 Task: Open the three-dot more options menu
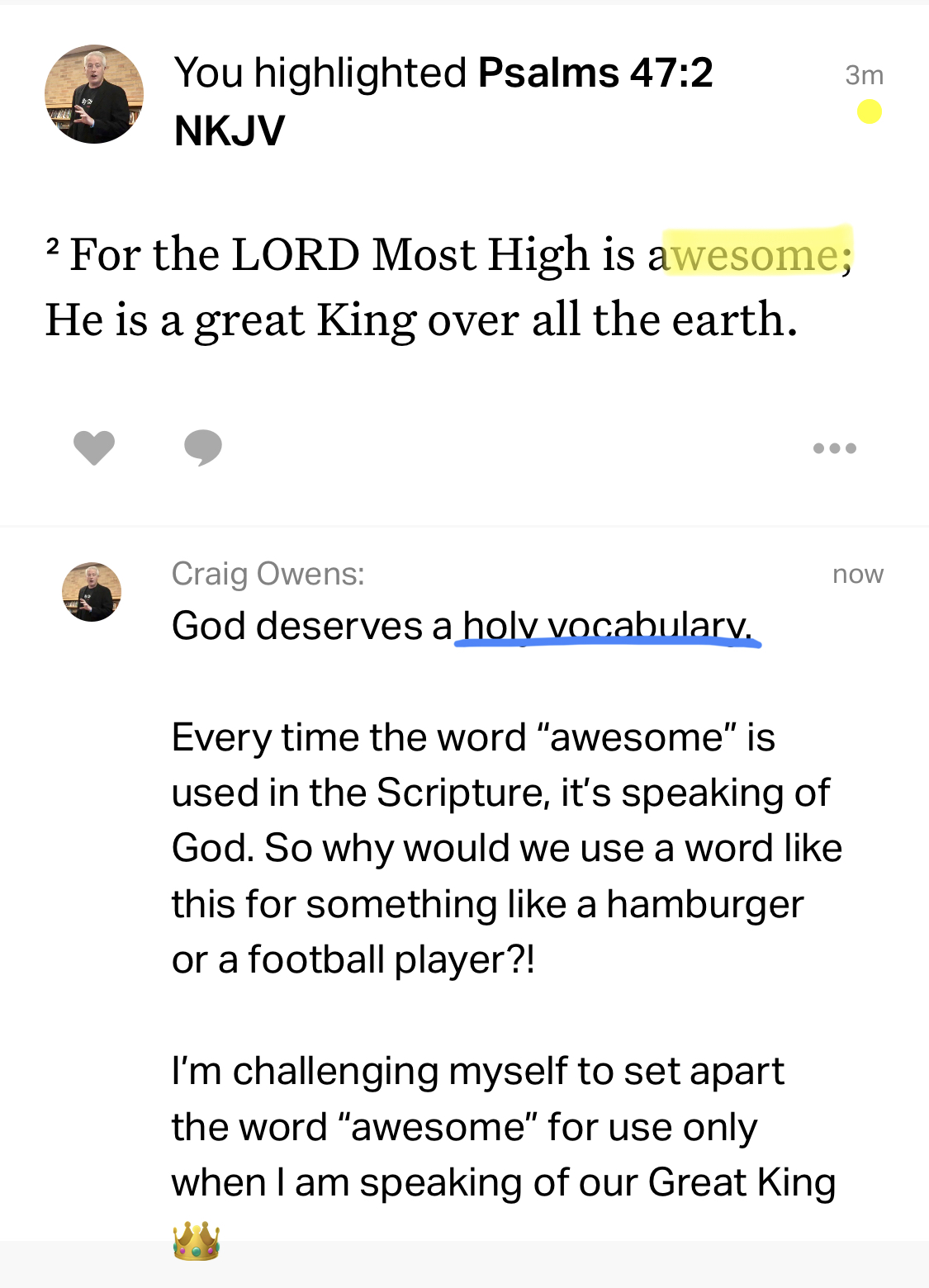pyautogui.click(x=834, y=448)
